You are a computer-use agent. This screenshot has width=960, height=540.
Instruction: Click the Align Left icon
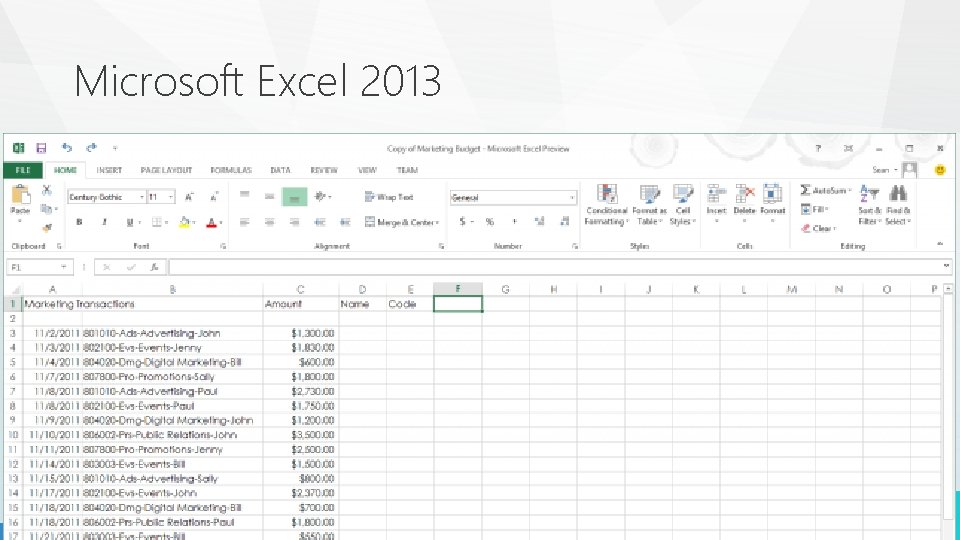tap(244, 222)
